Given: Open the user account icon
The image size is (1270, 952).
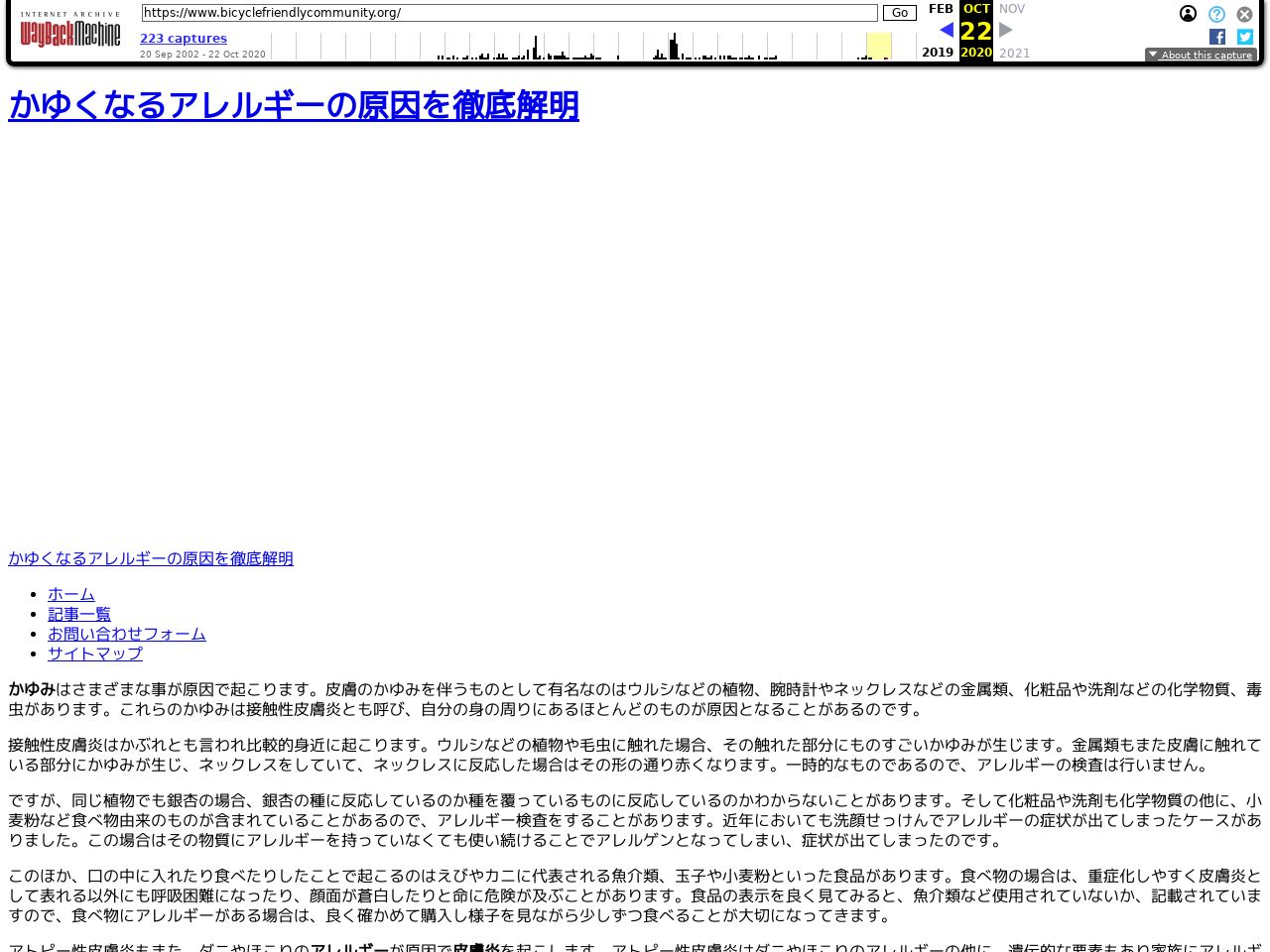Looking at the screenshot, I should [1188, 14].
